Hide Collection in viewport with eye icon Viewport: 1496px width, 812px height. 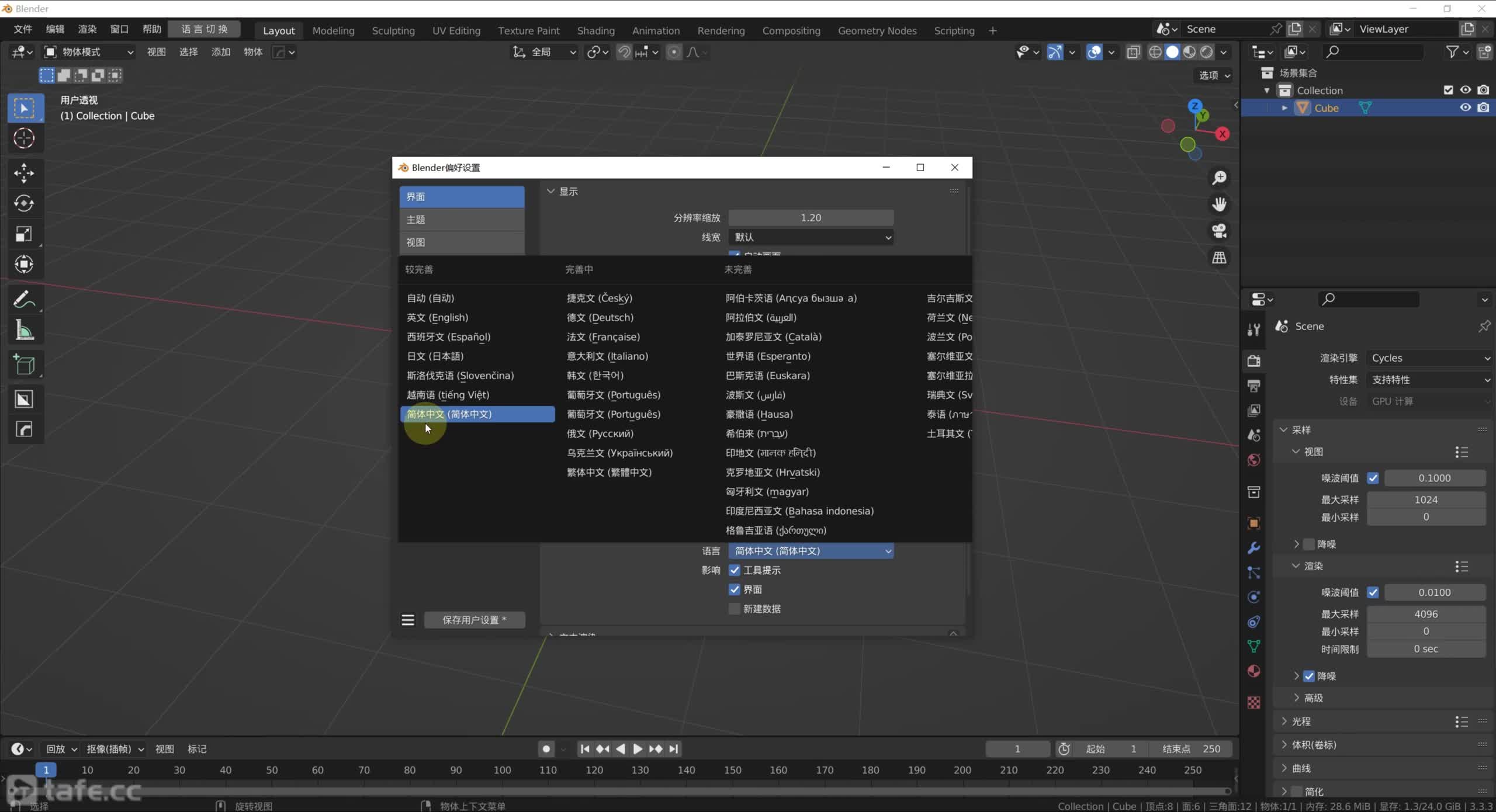click(x=1465, y=90)
